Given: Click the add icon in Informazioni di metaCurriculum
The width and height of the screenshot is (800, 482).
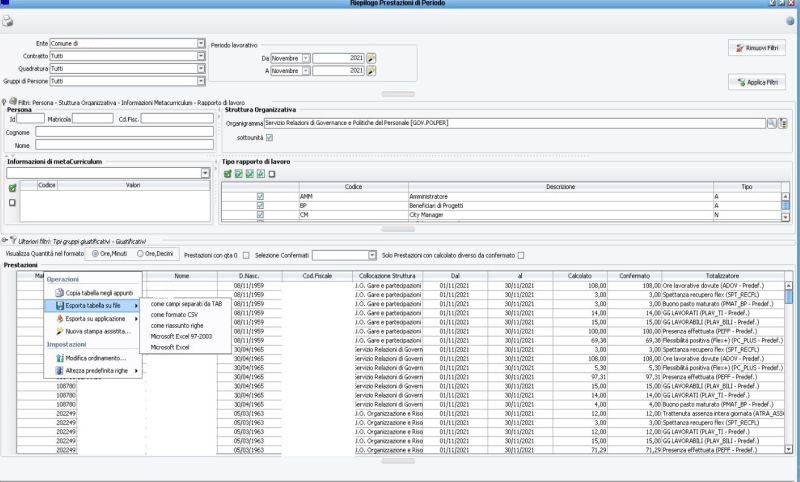Looking at the screenshot, I should click(12, 187).
